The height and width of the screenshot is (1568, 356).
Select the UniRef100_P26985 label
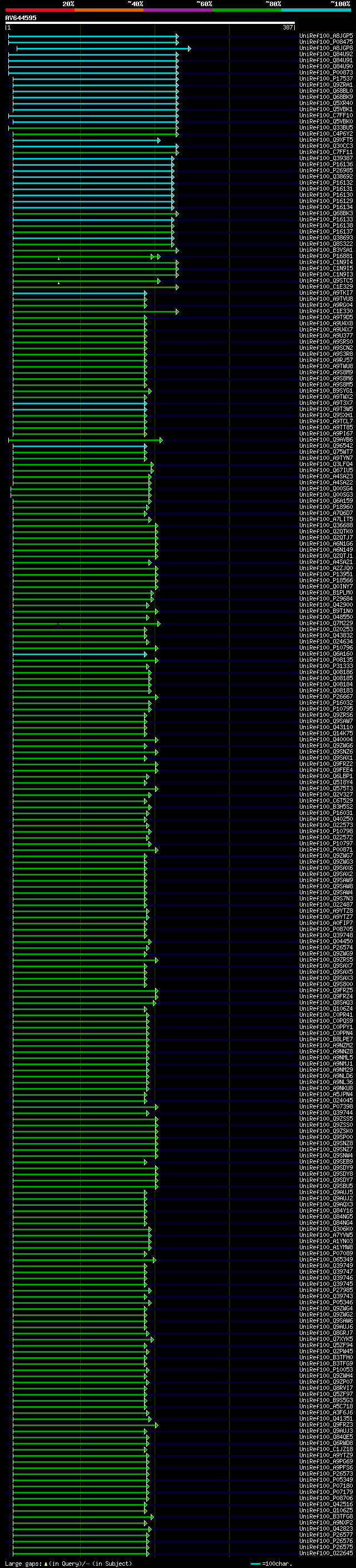[326, 170]
